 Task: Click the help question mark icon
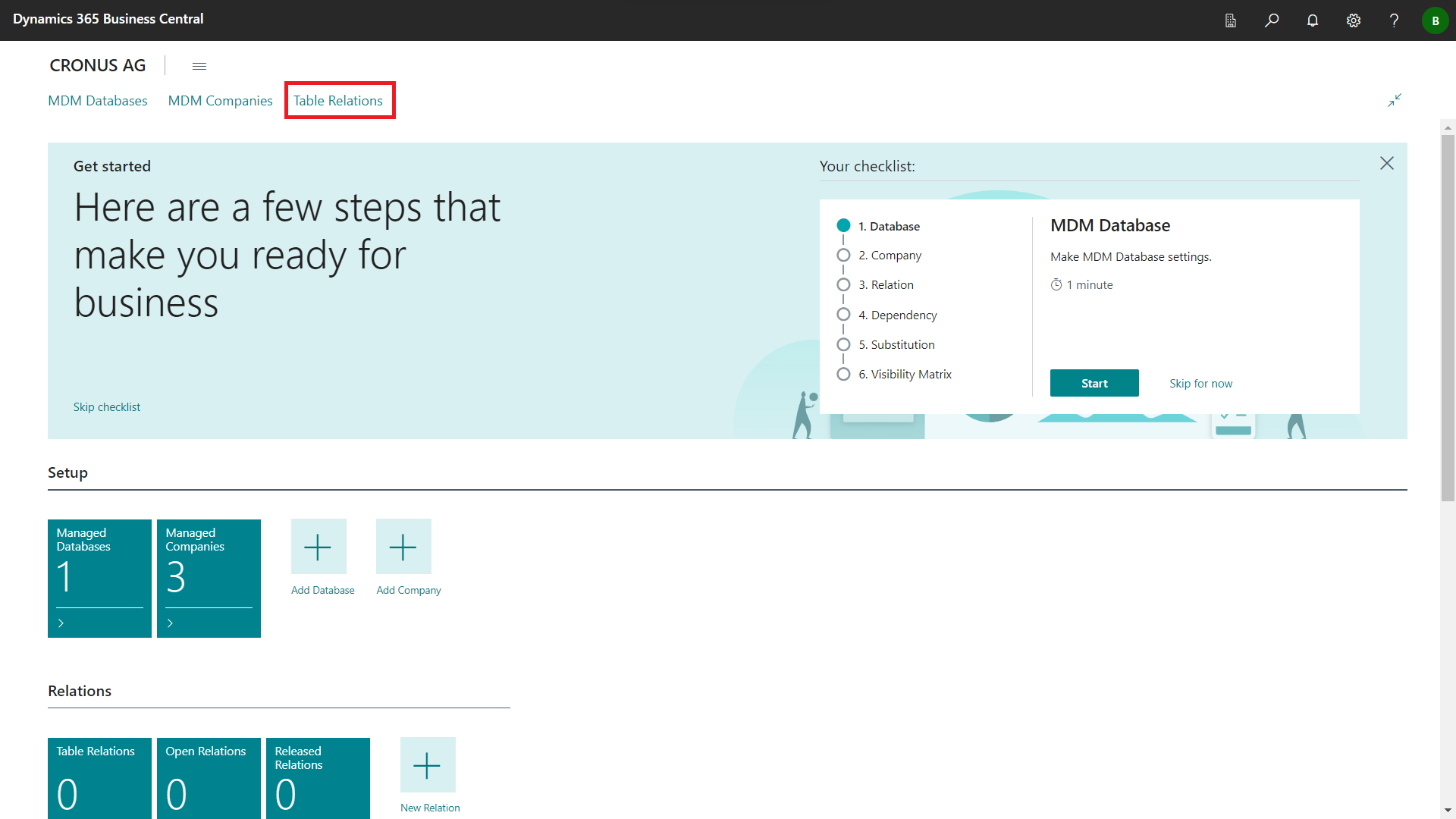(1394, 20)
